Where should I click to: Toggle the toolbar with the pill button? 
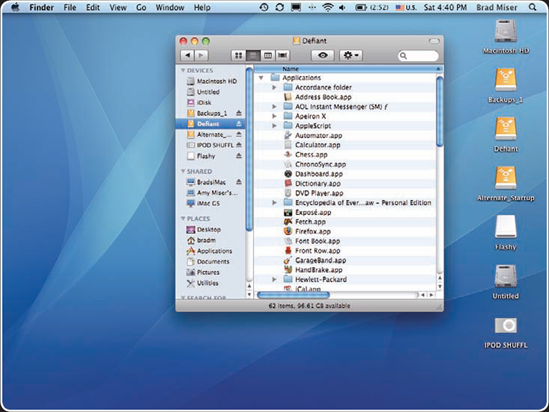click(434, 41)
